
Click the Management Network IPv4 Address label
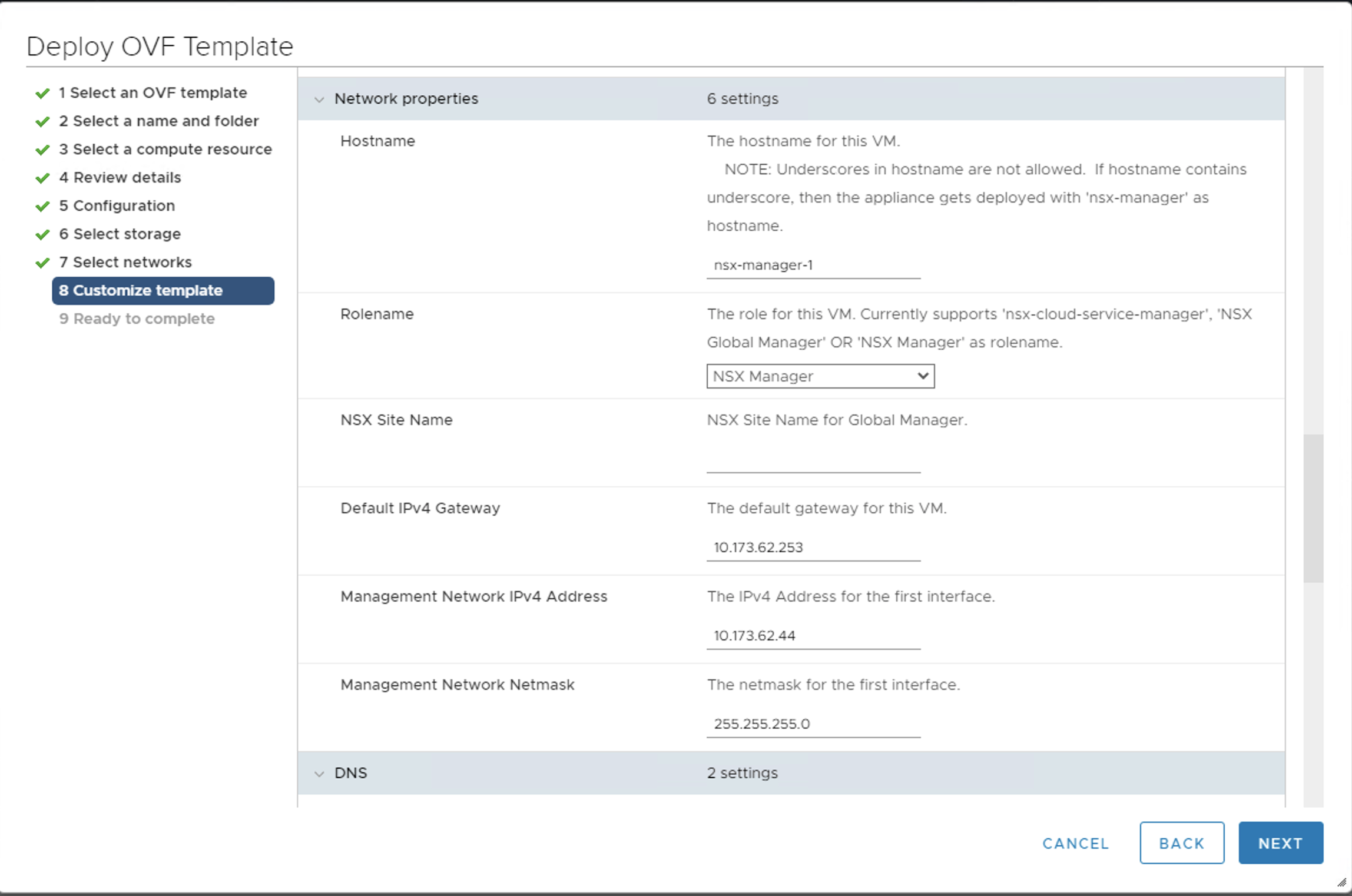point(473,597)
